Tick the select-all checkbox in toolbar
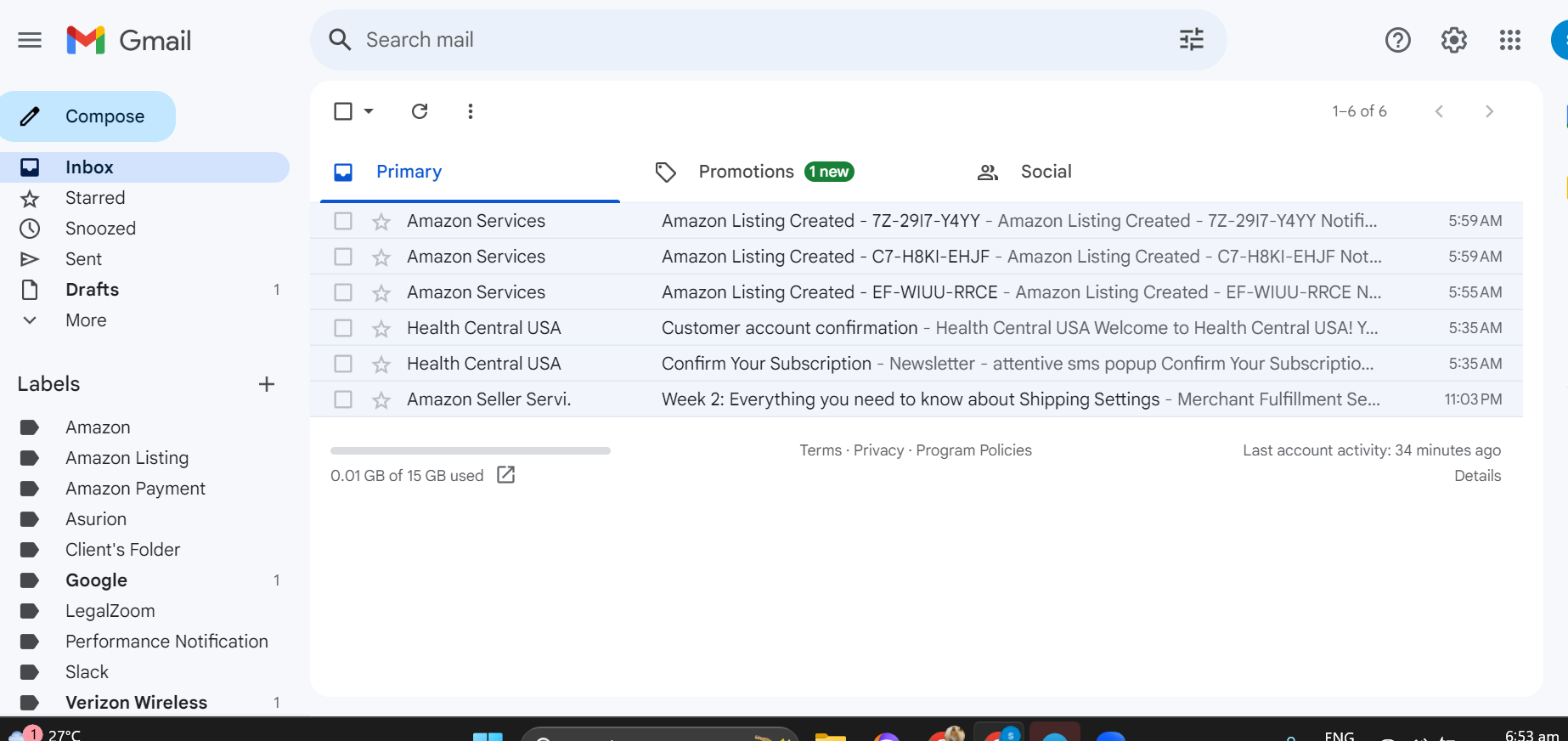Image resolution: width=1568 pixels, height=741 pixels. [x=343, y=111]
